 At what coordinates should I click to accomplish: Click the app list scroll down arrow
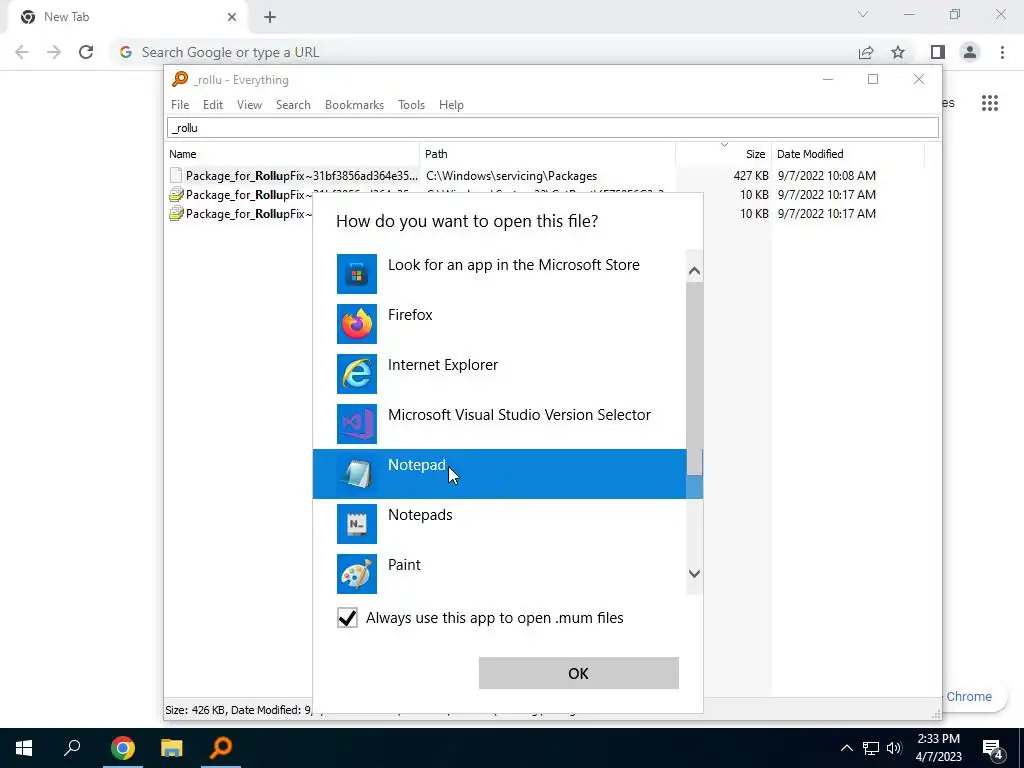click(695, 573)
